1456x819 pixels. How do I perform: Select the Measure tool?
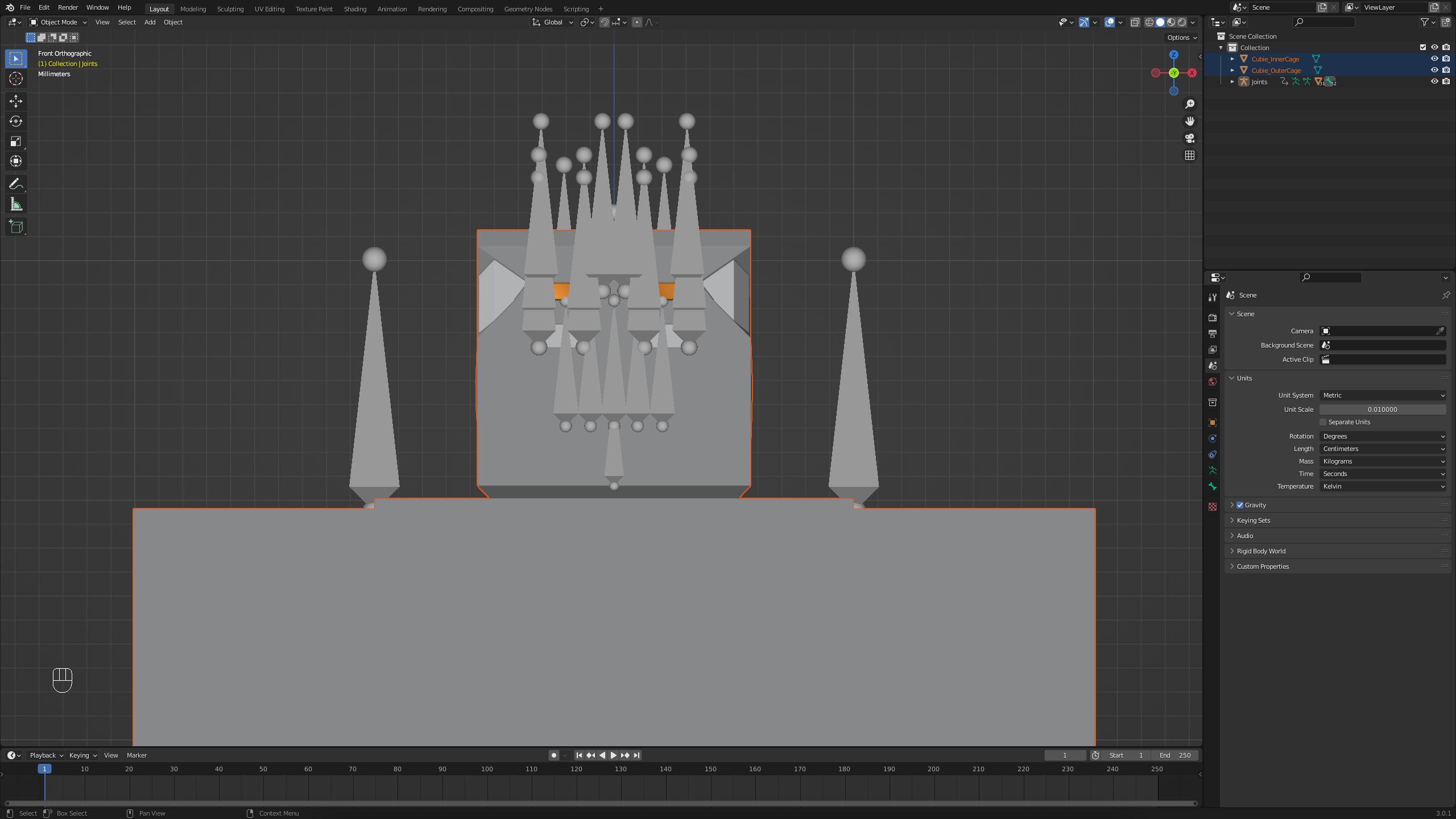(x=16, y=204)
